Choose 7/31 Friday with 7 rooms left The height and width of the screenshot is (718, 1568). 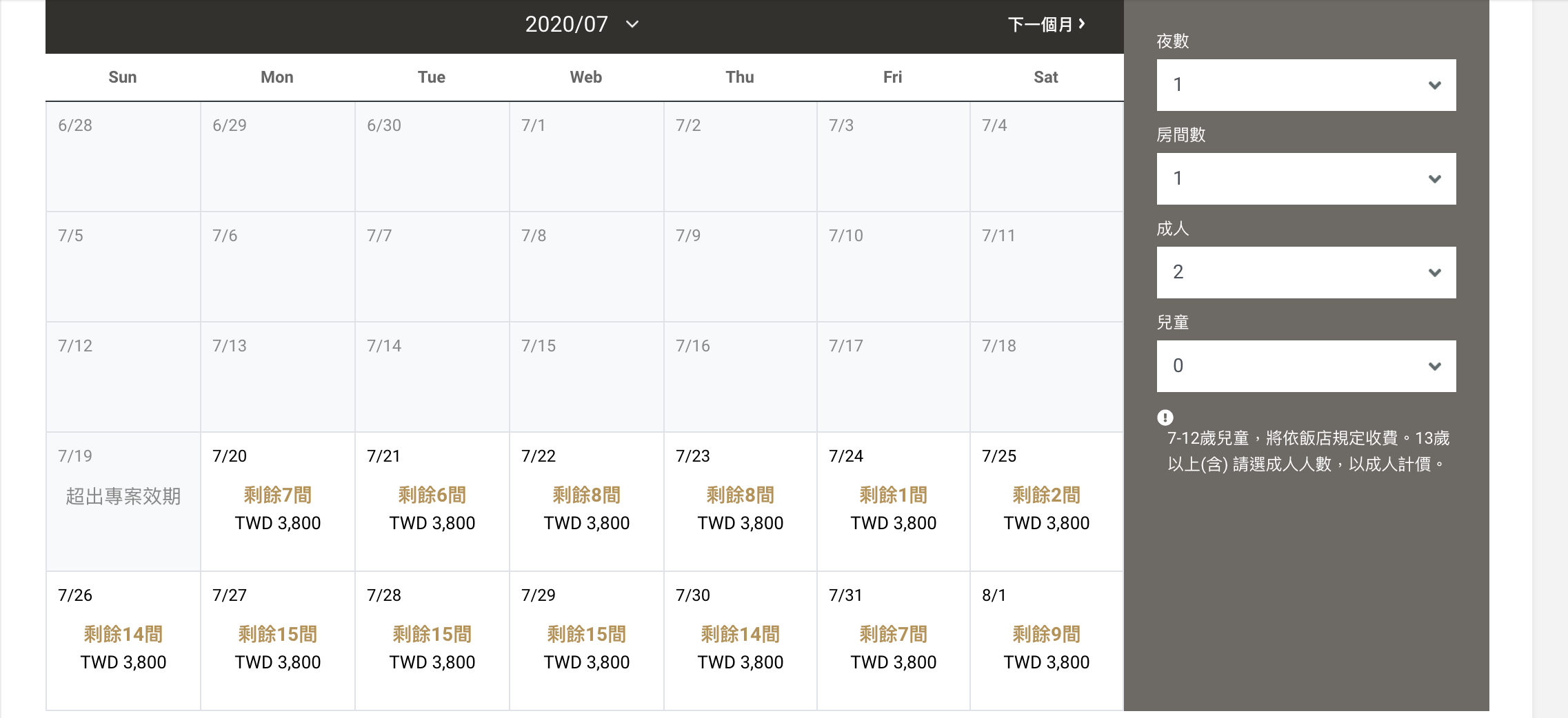click(x=894, y=641)
